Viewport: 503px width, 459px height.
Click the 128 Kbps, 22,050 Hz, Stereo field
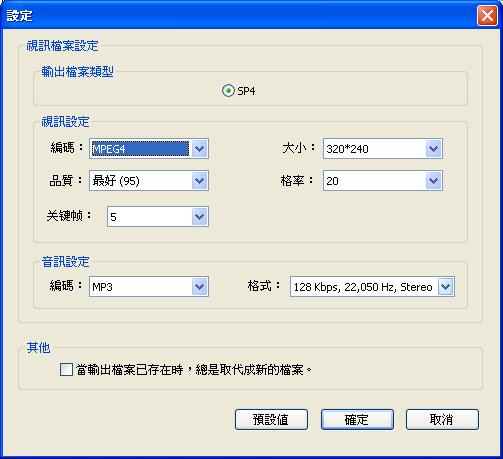(x=364, y=286)
